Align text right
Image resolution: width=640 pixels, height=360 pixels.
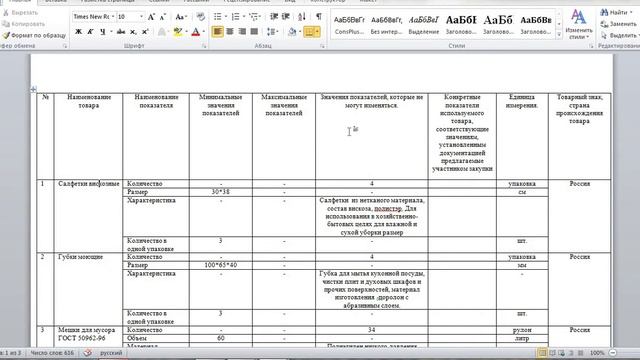(242, 31)
